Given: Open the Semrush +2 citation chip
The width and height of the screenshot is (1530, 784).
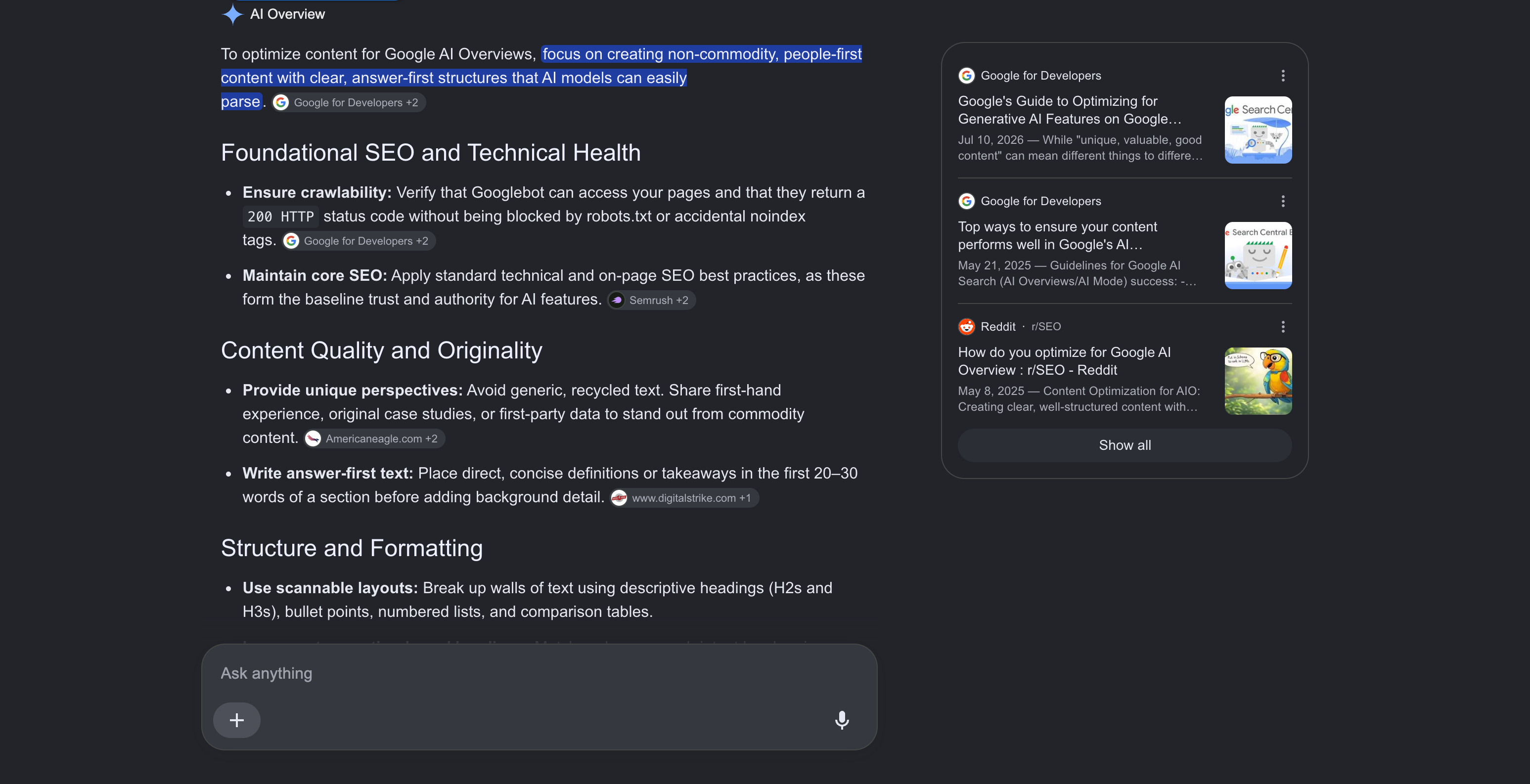Looking at the screenshot, I should [652, 300].
